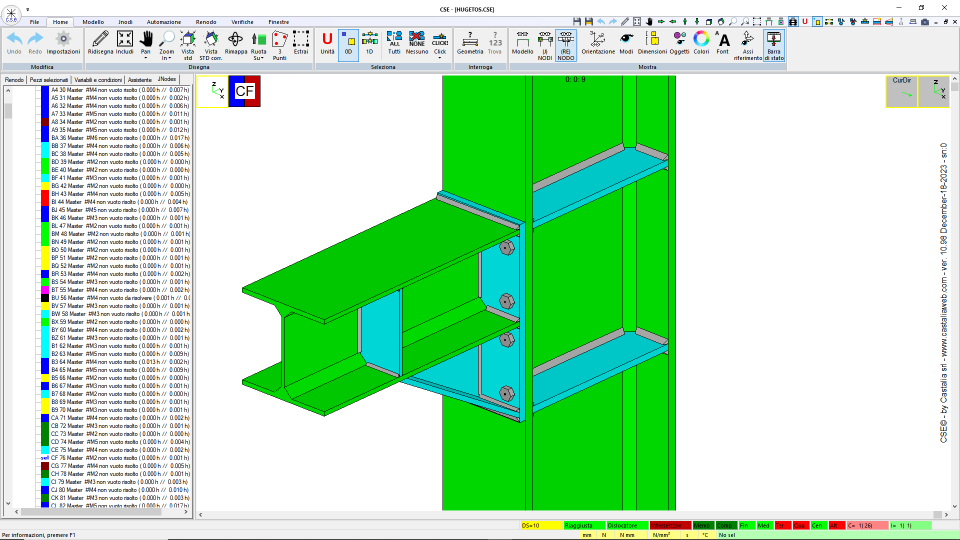Click the Undo arrow
The height and width of the screenshot is (540, 960).
click(x=14, y=43)
